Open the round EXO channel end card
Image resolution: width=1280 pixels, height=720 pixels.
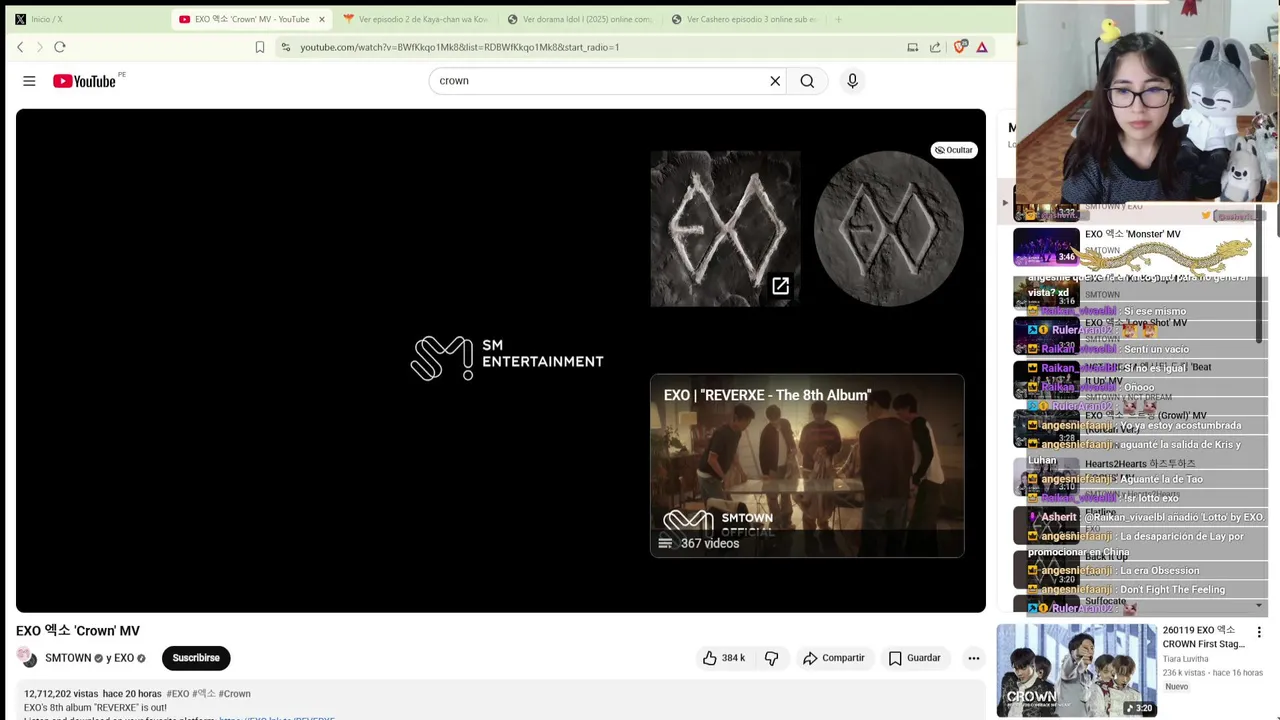coord(888,228)
